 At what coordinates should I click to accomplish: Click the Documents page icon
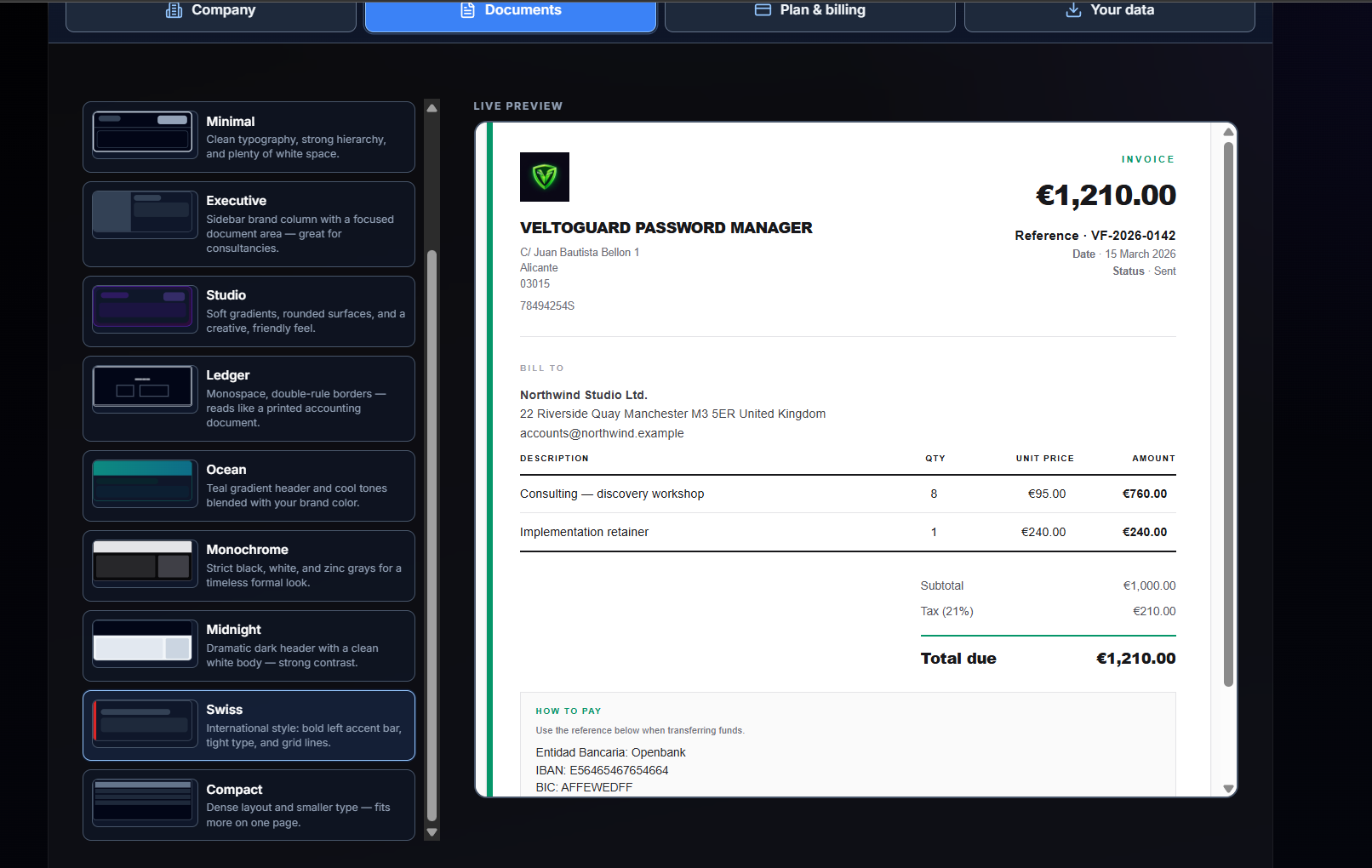pos(467,10)
